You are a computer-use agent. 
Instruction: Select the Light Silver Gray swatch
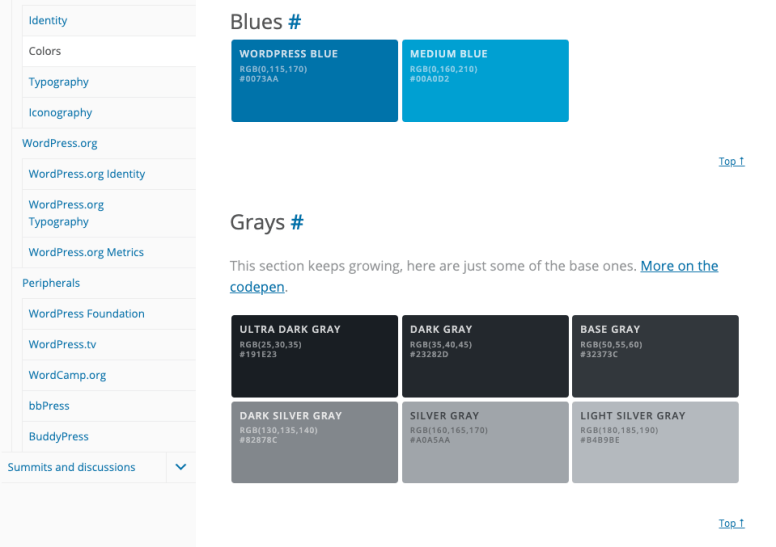[x=655, y=442]
